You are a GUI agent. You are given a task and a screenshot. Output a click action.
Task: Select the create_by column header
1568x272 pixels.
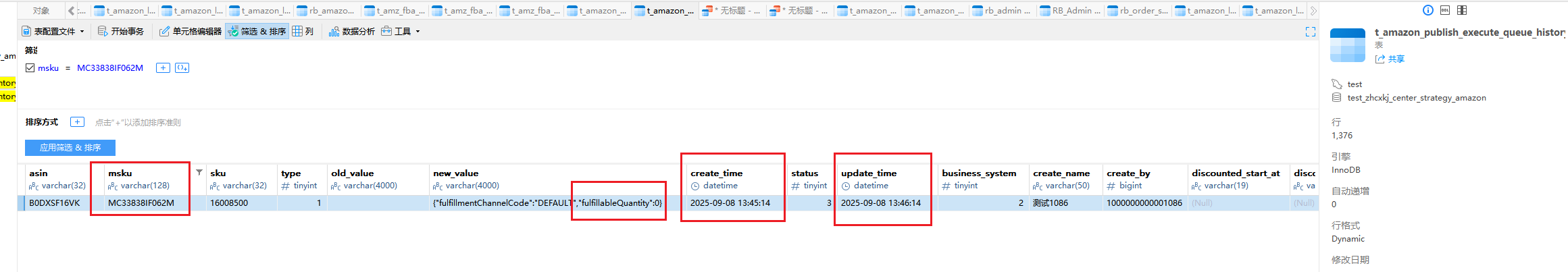(x=1145, y=179)
